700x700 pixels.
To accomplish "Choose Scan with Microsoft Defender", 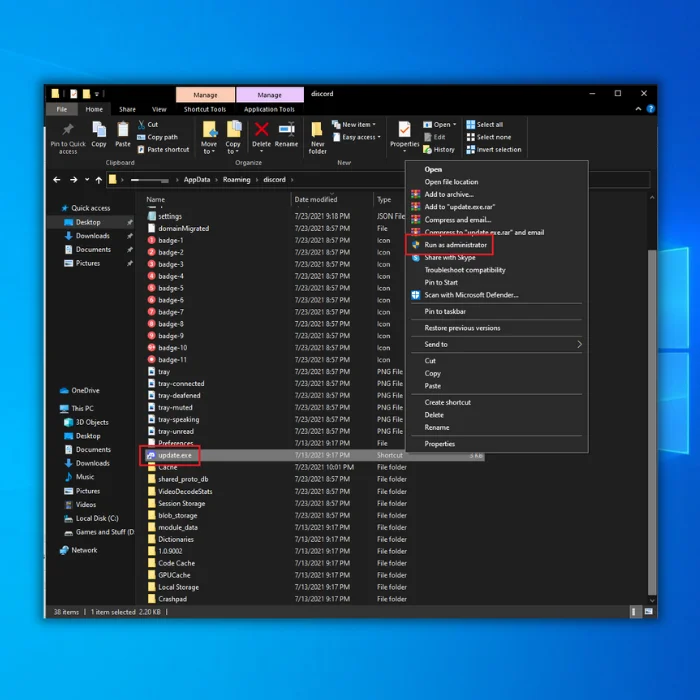I will click(471, 295).
